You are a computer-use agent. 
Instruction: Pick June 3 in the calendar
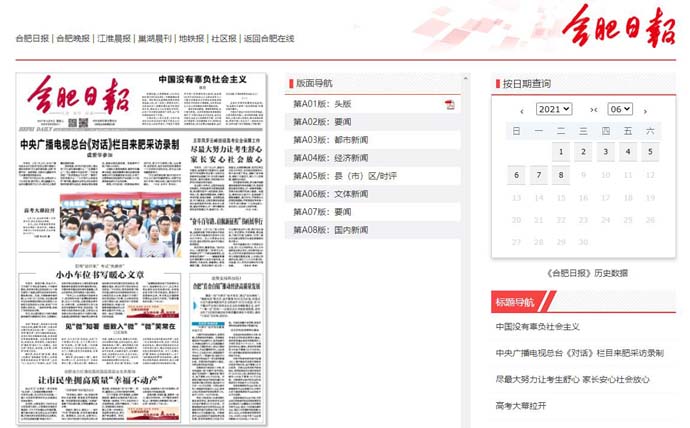tap(606, 152)
